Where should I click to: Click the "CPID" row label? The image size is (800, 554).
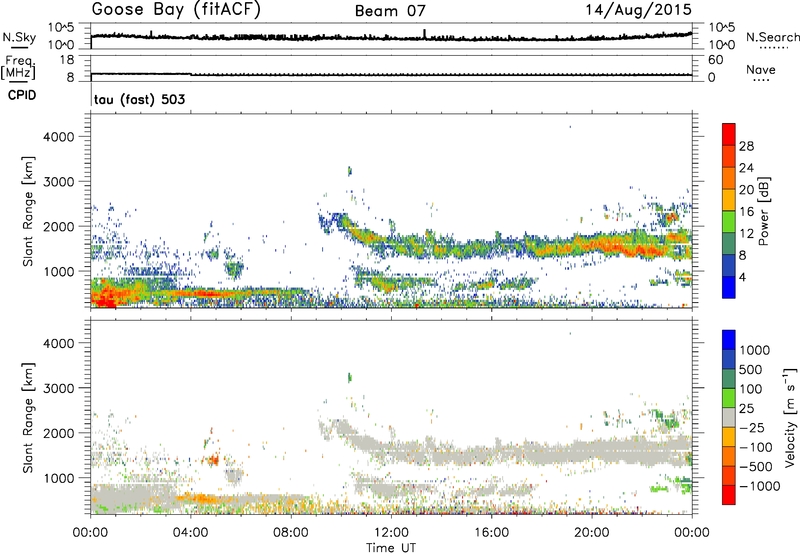pos(22,95)
